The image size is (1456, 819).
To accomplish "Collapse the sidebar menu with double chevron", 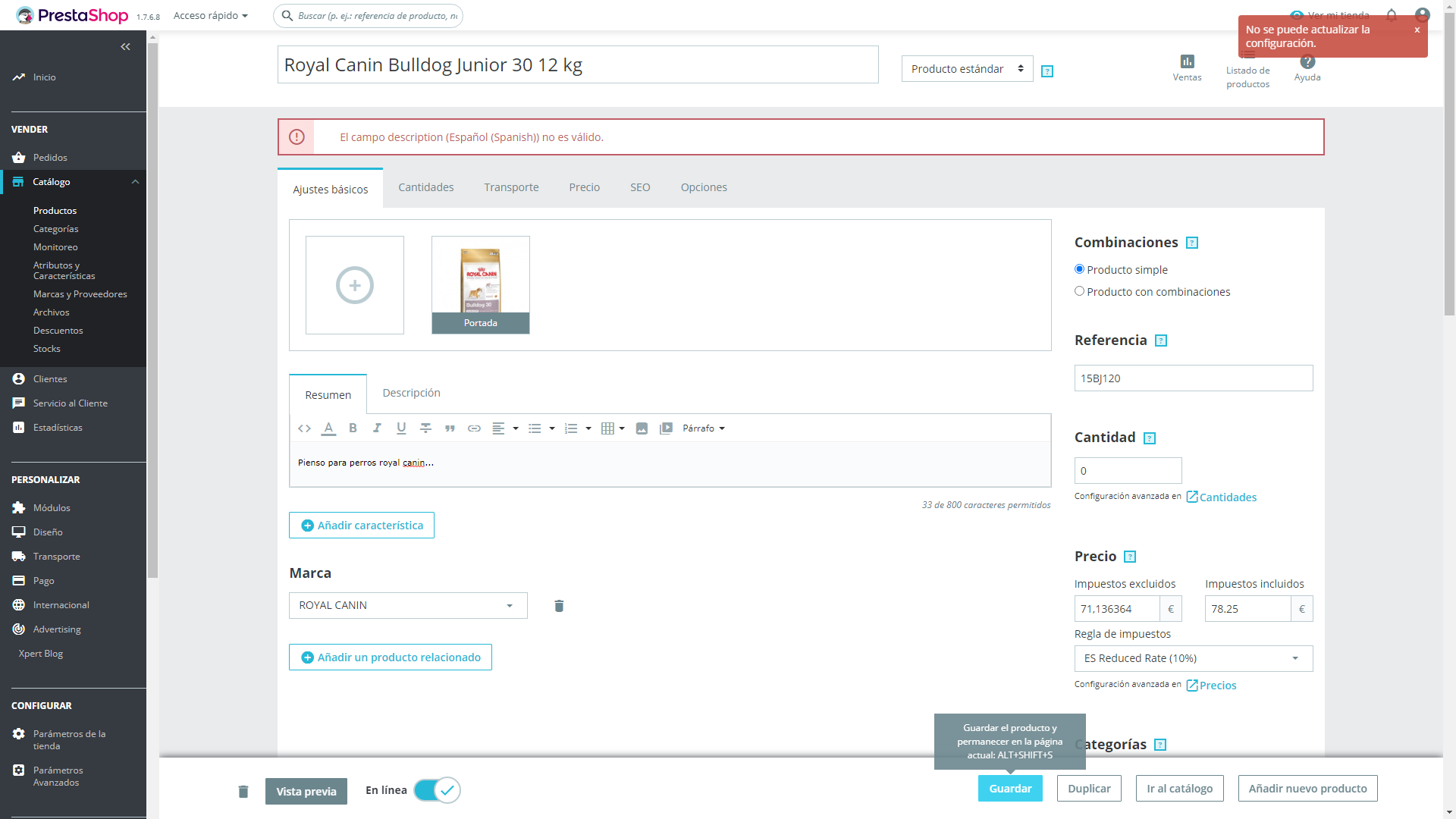I will coord(125,47).
